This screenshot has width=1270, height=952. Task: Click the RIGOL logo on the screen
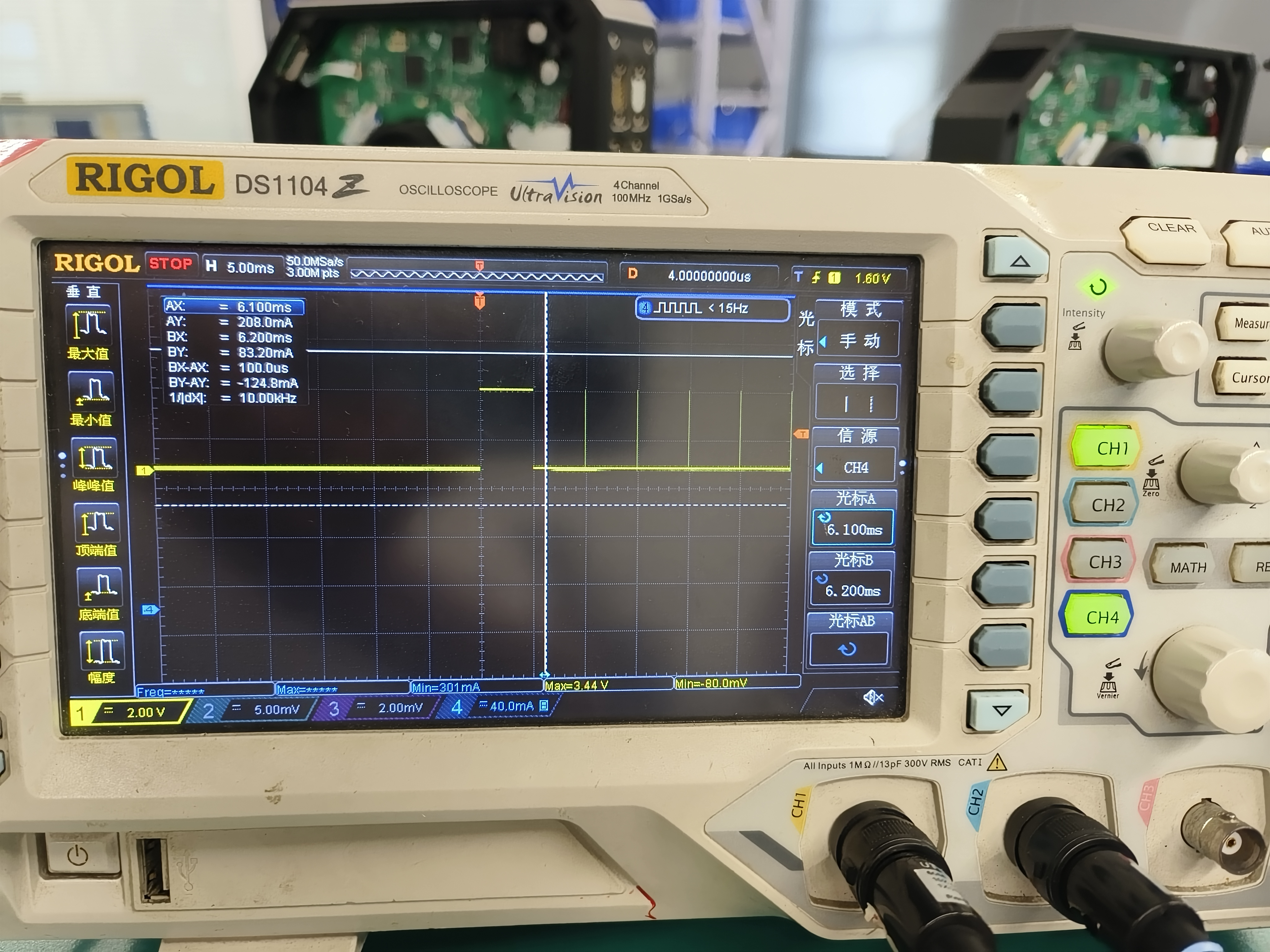tap(97, 263)
